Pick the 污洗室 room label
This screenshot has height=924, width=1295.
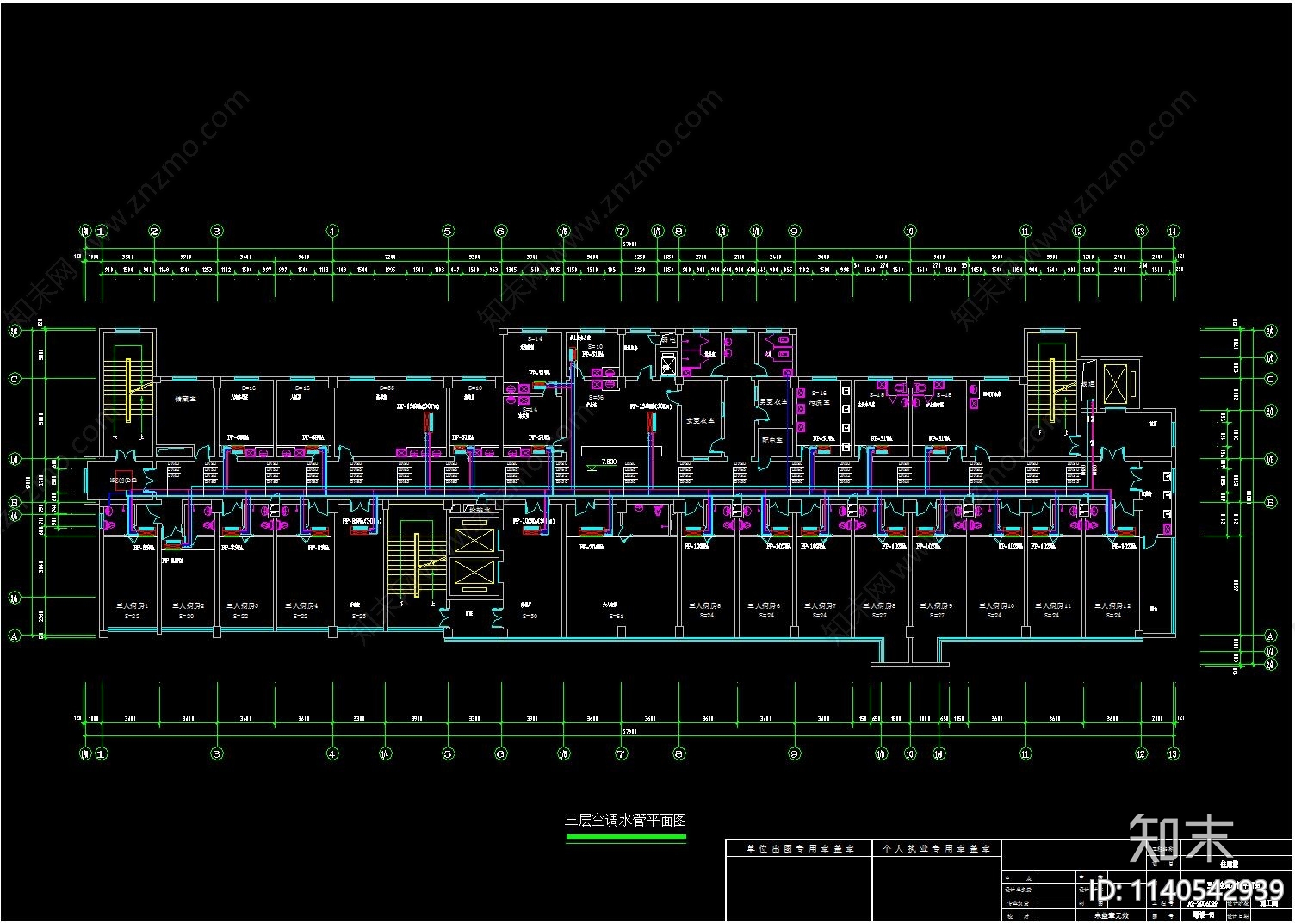click(x=820, y=403)
